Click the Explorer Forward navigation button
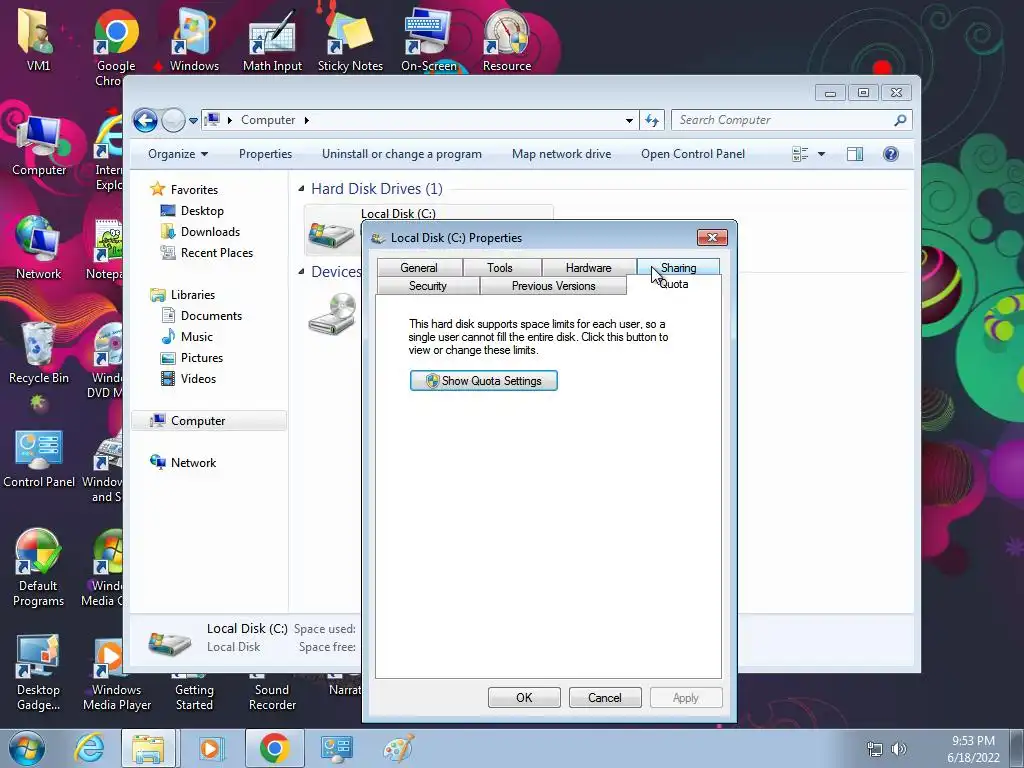The height and width of the screenshot is (768, 1024). (x=173, y=120)
